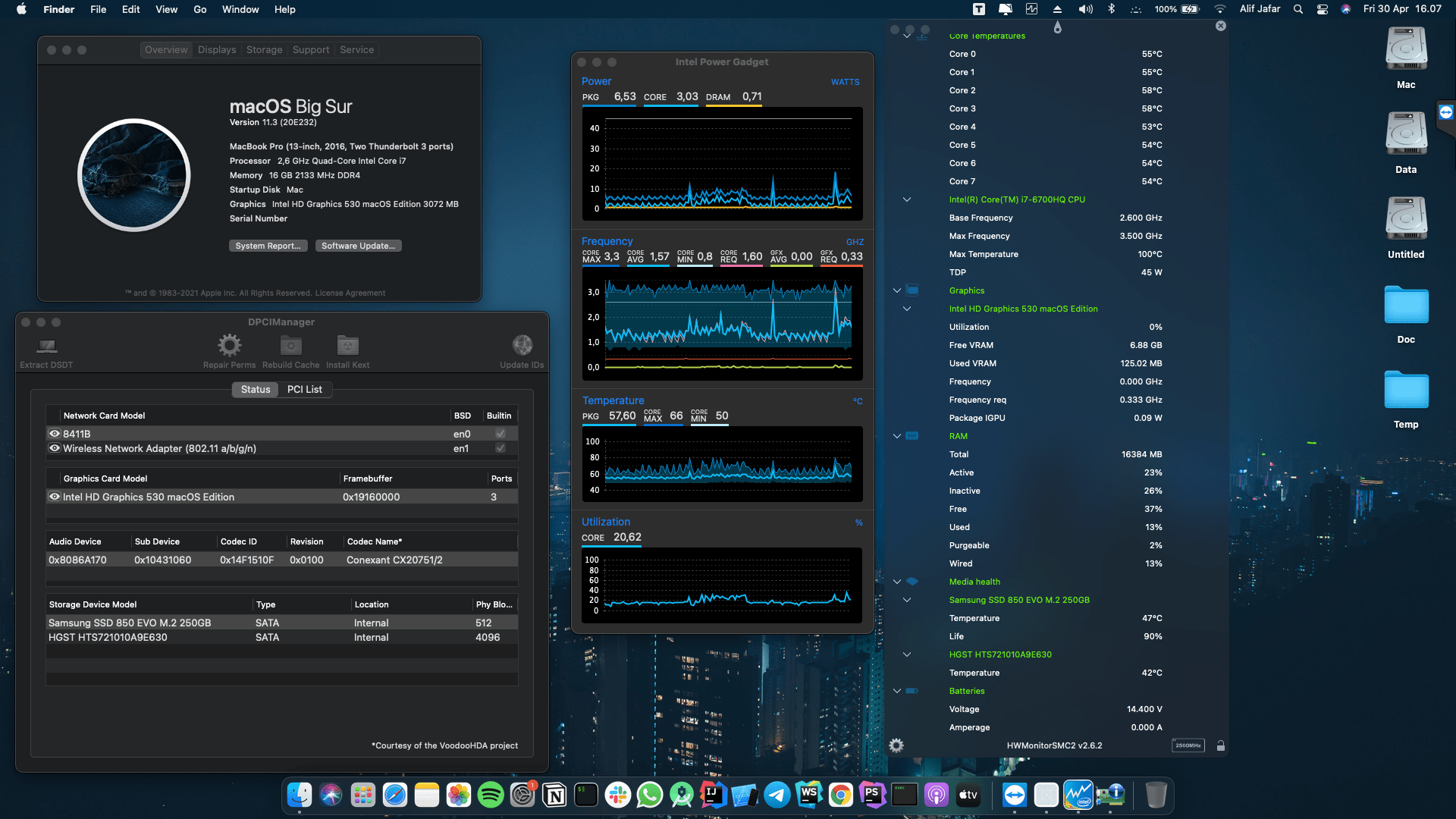Viewport: 1456px width, 819px height.
Task: Switch to Storage tab in About This Mac
Action: 264,50
